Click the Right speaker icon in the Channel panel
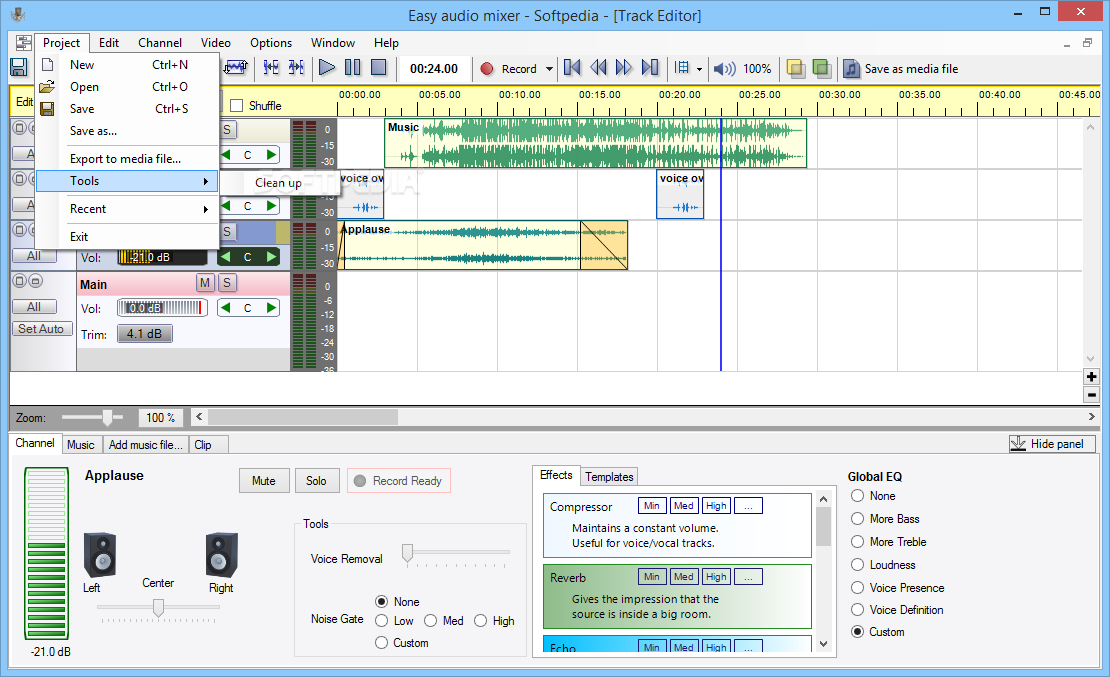The image size is (1110, 677). click(x=222, y=554)
